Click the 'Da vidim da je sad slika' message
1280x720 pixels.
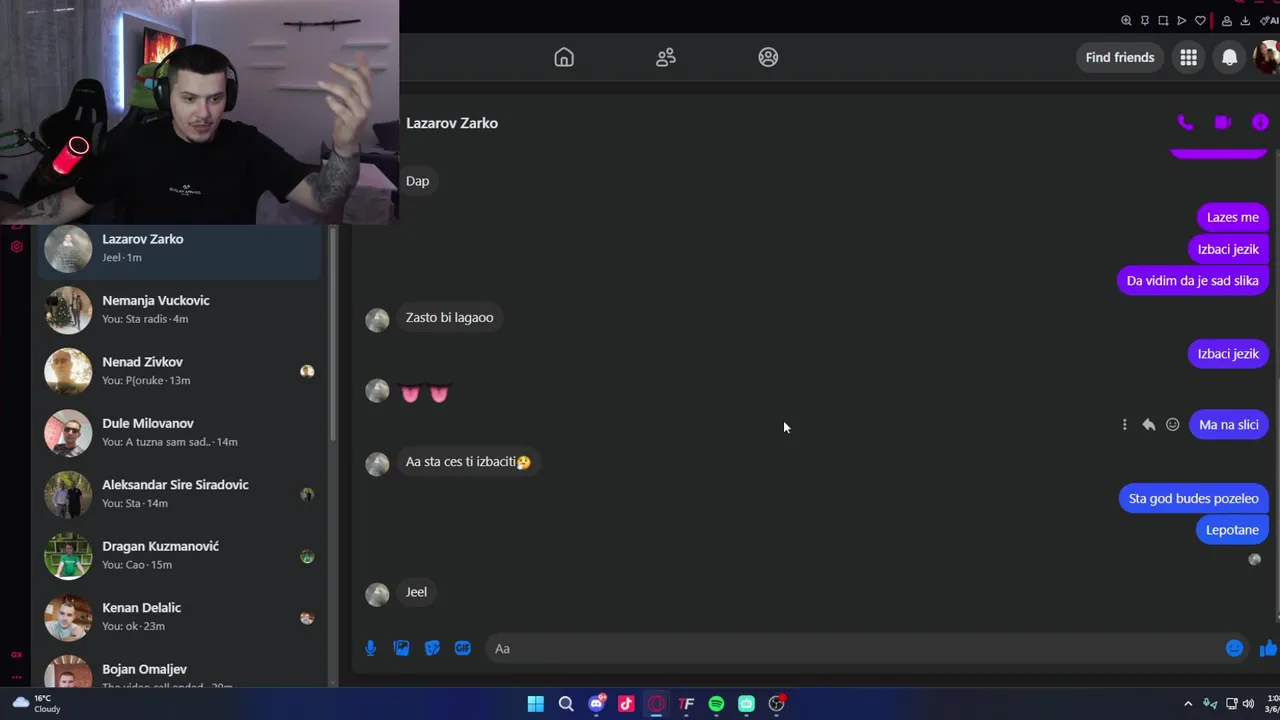point(1192,281)
